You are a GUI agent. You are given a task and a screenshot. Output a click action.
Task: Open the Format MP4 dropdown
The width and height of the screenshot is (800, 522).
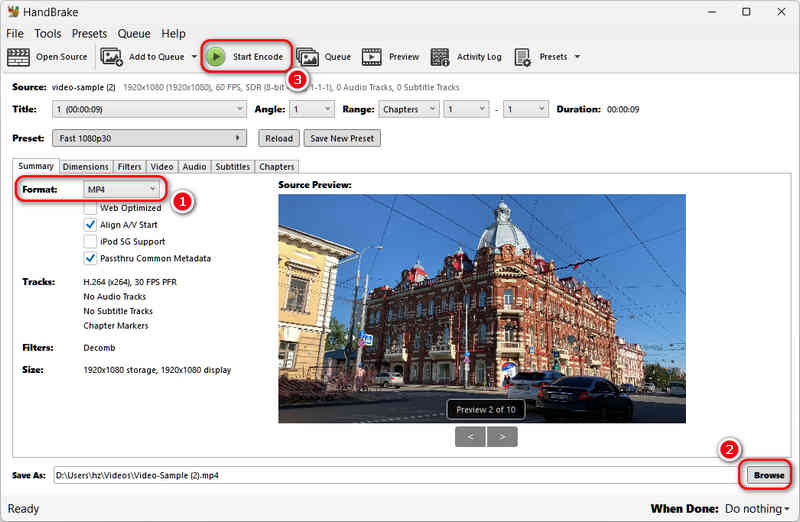point(121,189)
